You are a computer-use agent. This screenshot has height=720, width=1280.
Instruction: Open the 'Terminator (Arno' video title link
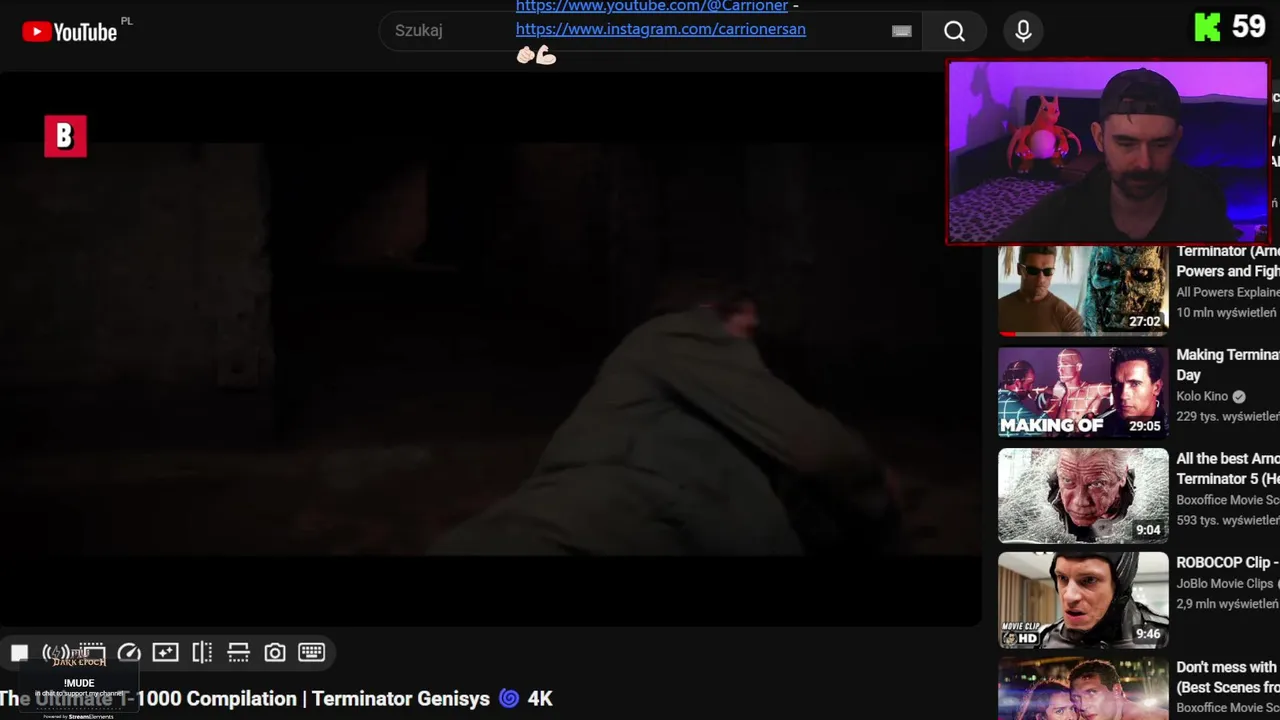(1228, 261)
